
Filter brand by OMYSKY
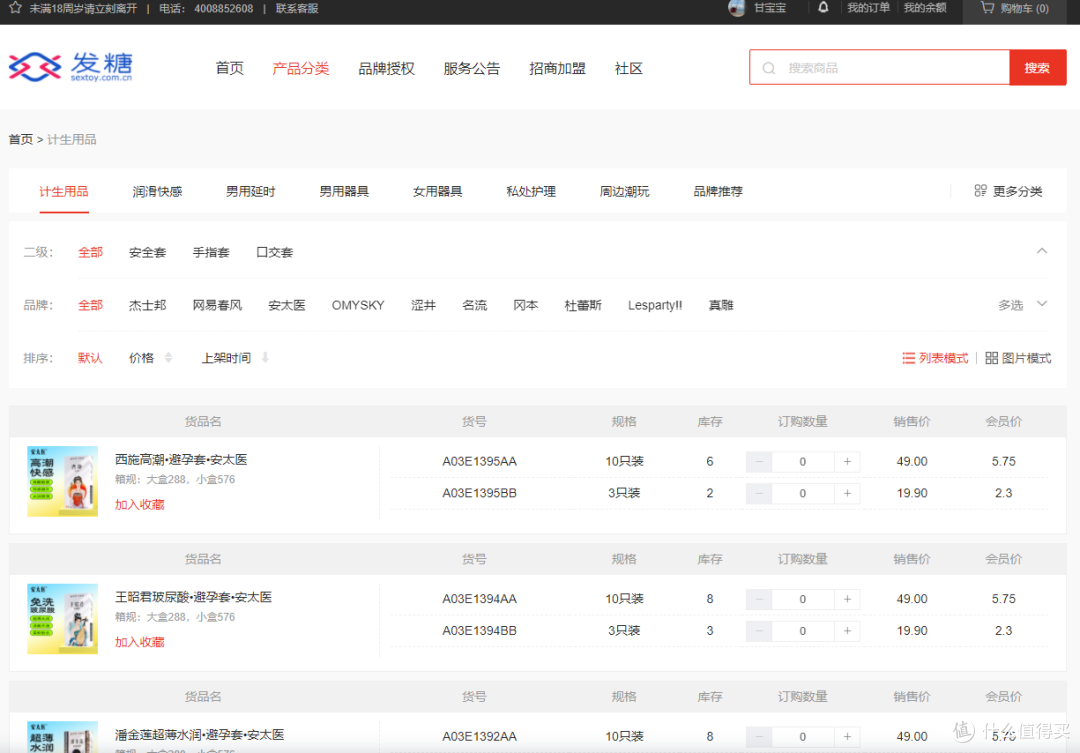coord(357,305)
